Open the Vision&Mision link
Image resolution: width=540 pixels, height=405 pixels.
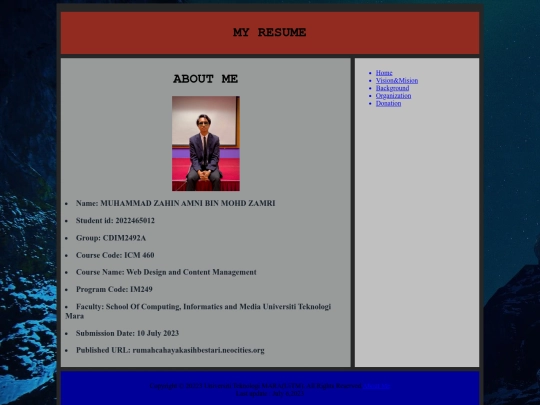(x=397, y=81)
